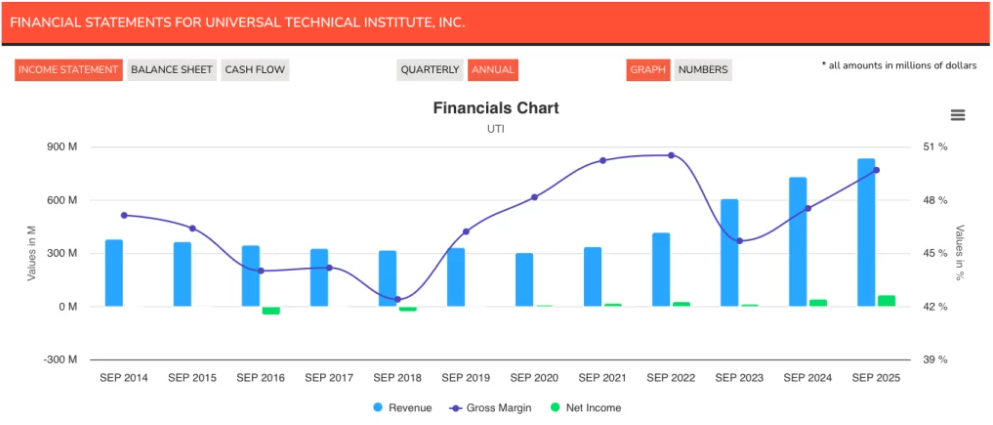The height and width of the screenshot is (425, 993).
Task: Open the Cash Flow tab
Action: point(255,70)
